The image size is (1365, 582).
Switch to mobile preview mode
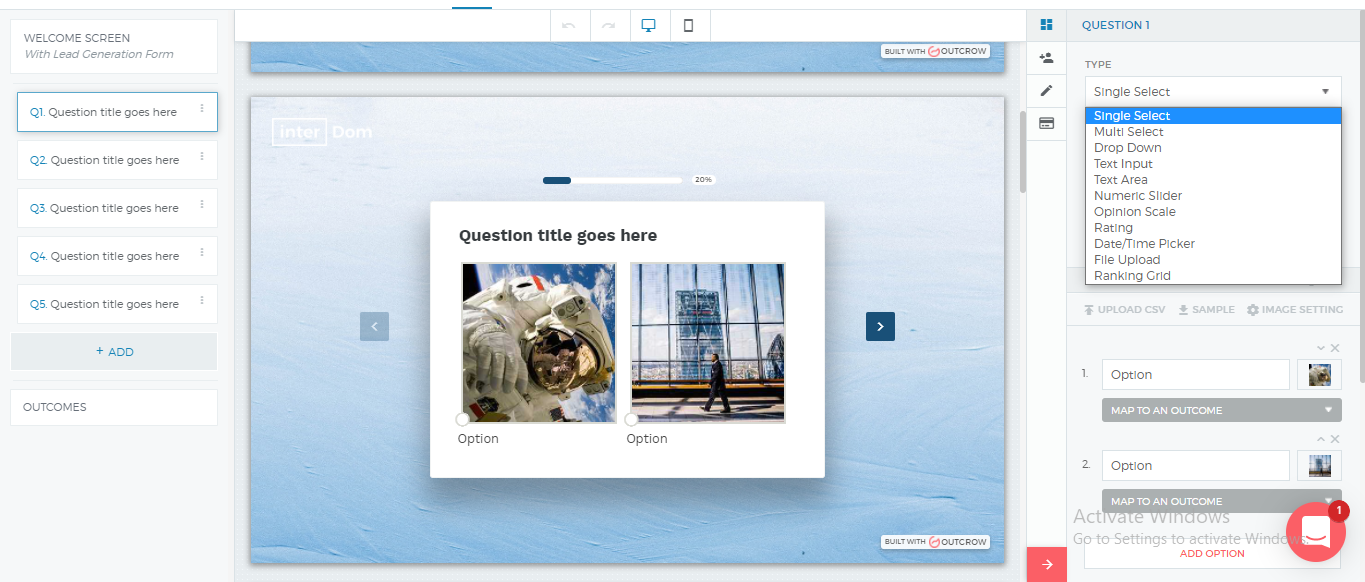(689, 26)
